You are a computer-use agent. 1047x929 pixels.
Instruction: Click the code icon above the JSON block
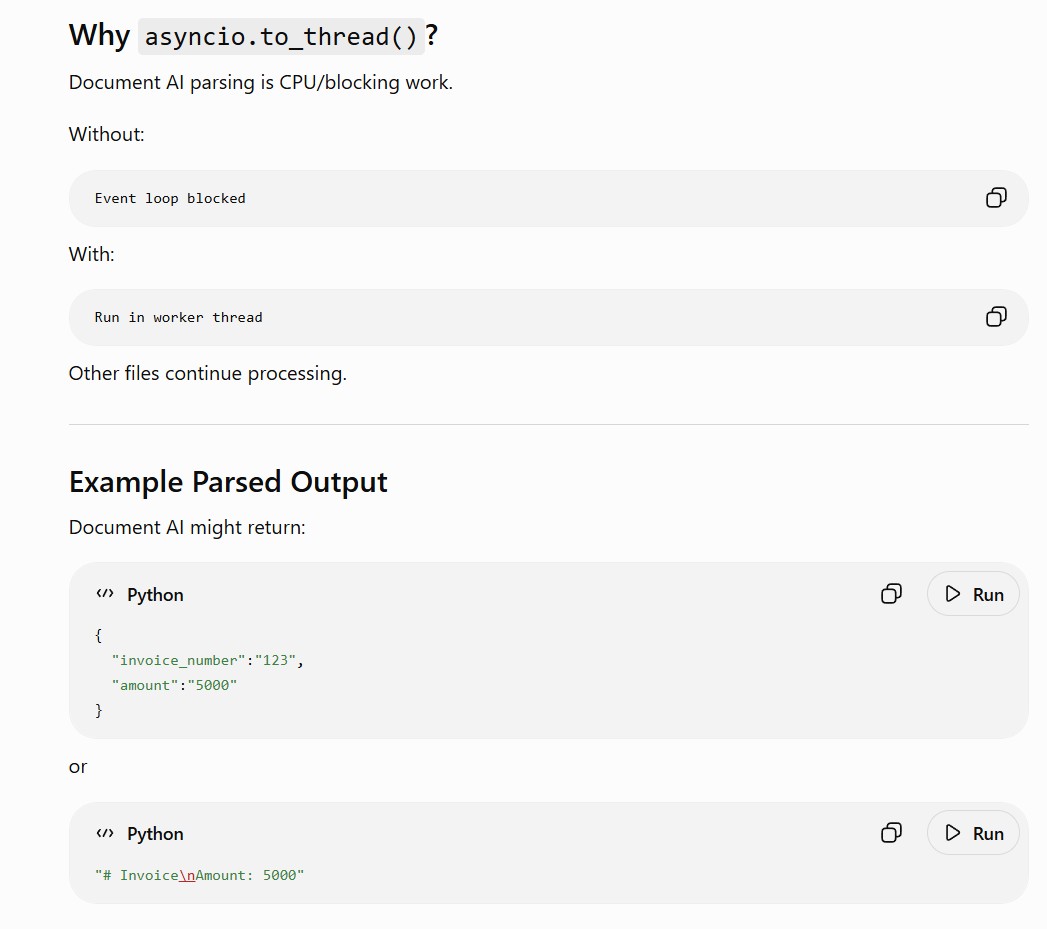pyautogui.click(x=105, y=594)
